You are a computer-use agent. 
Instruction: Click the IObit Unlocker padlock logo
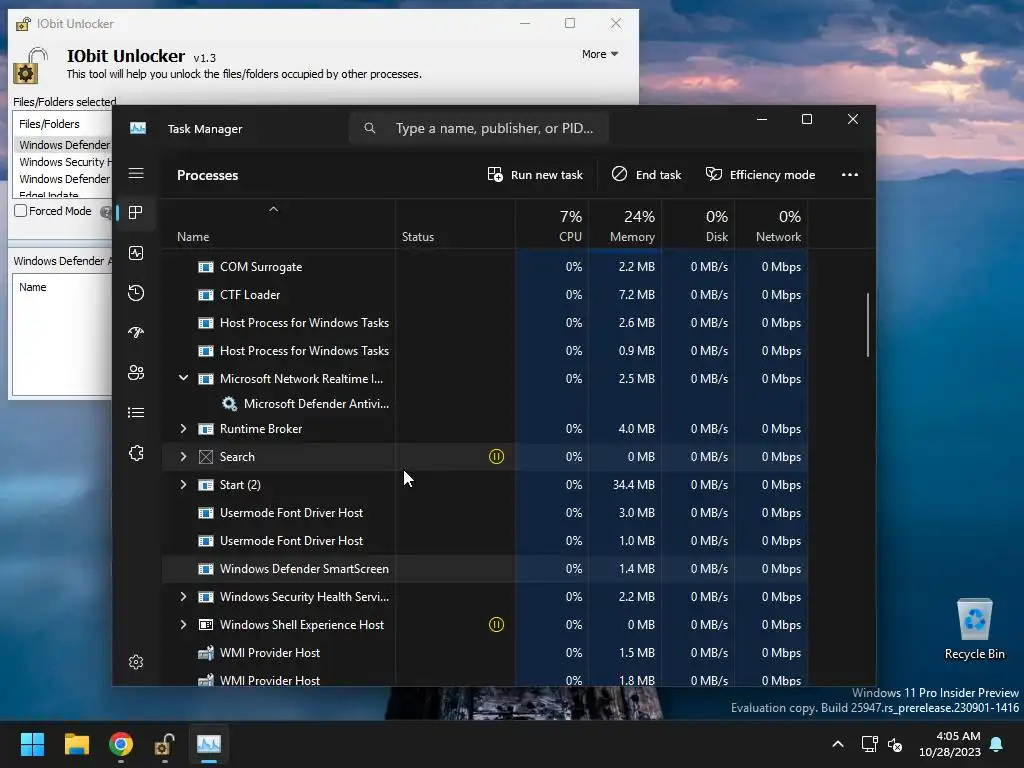[x=31, y=65]
